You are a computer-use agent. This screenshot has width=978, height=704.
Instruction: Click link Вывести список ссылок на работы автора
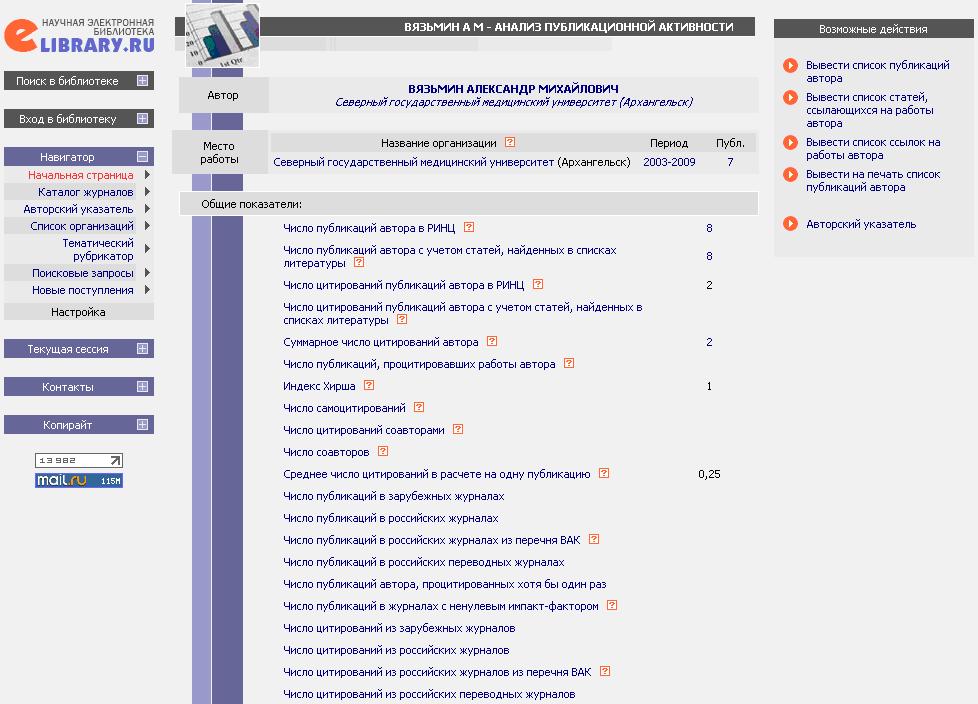[x=873, y=149]
